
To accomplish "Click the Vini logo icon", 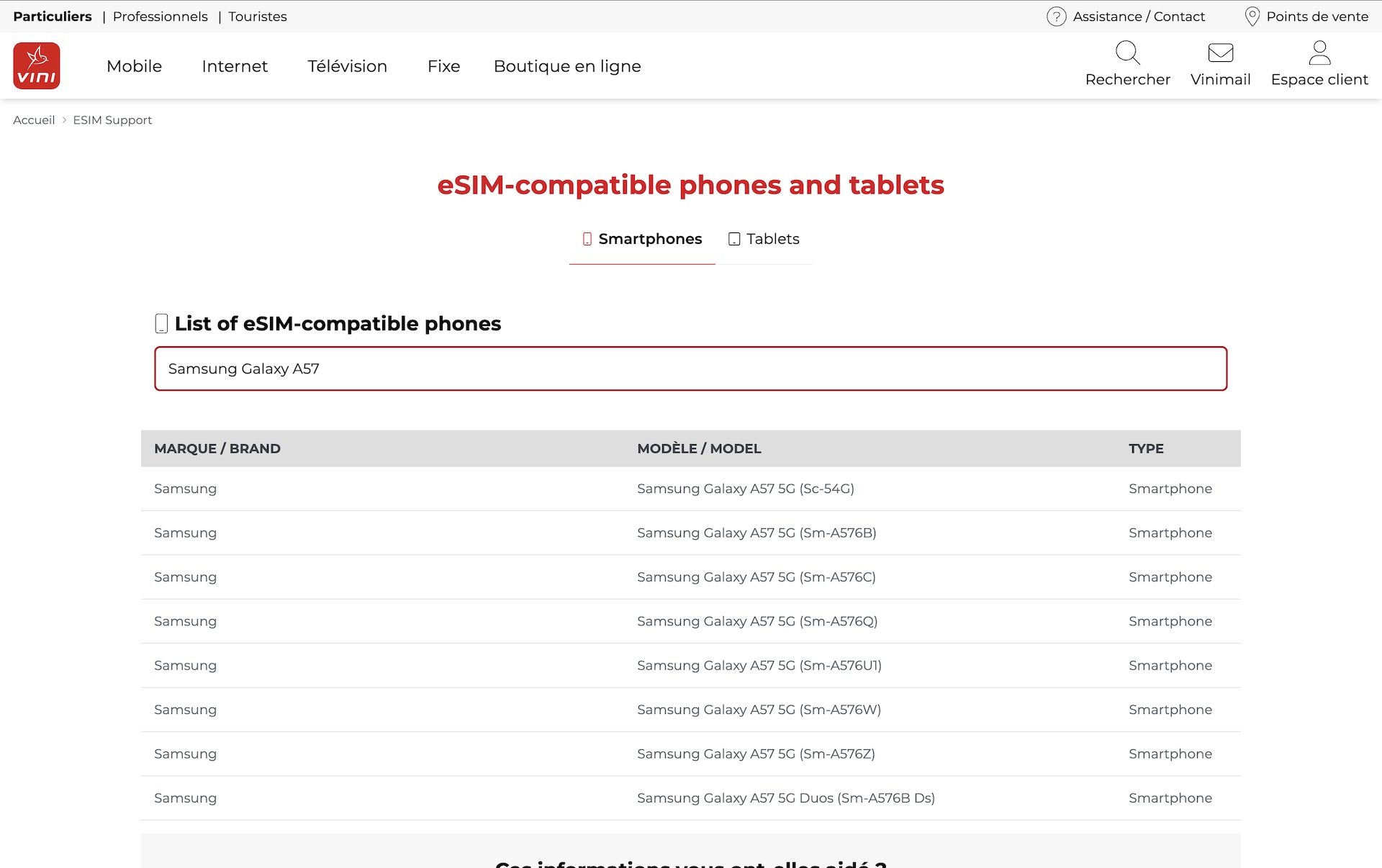I will click(x=37, y=65).
